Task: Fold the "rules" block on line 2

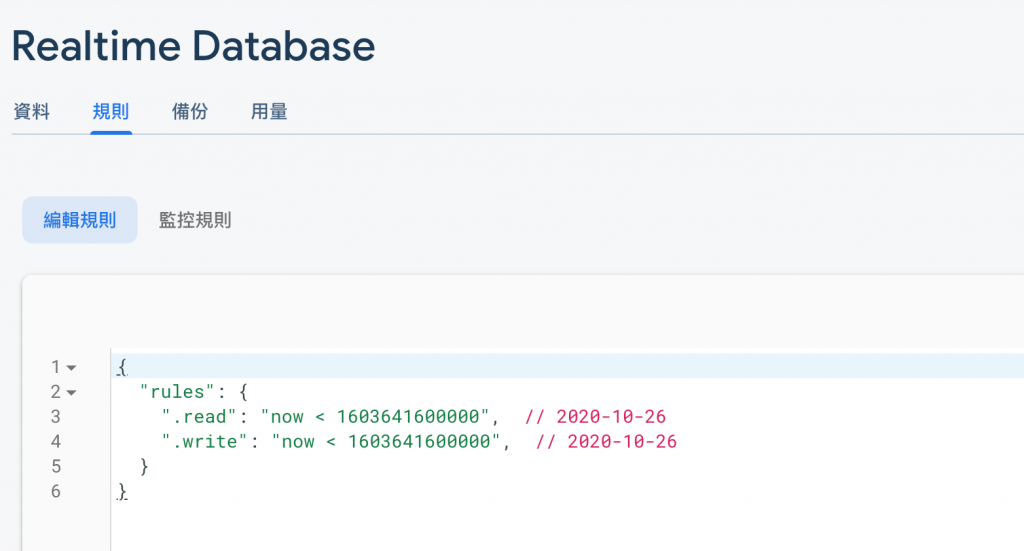Action: (71, 392)
